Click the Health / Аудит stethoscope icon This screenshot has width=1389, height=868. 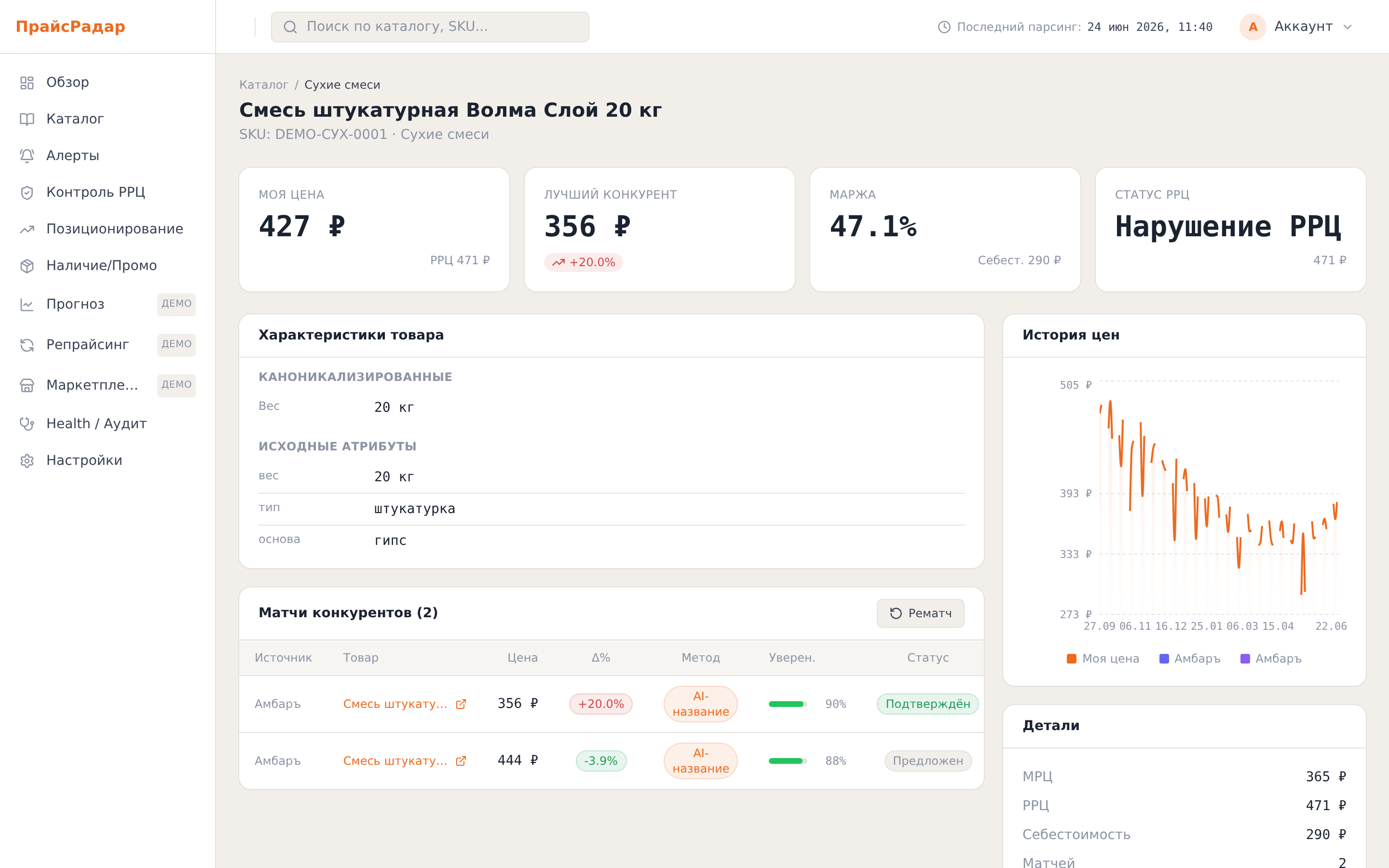27,424
